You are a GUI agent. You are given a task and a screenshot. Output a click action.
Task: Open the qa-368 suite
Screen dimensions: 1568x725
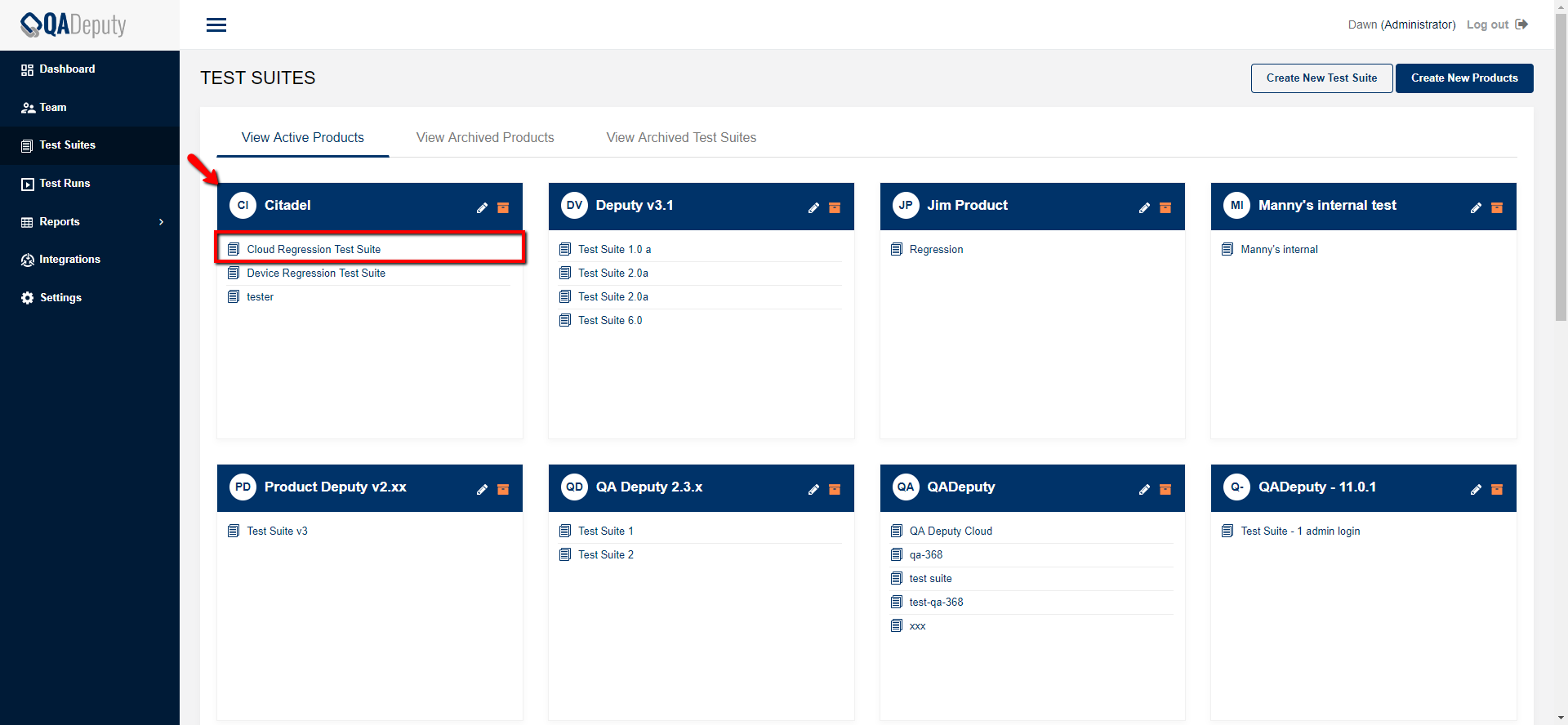(x=925, y=555)
